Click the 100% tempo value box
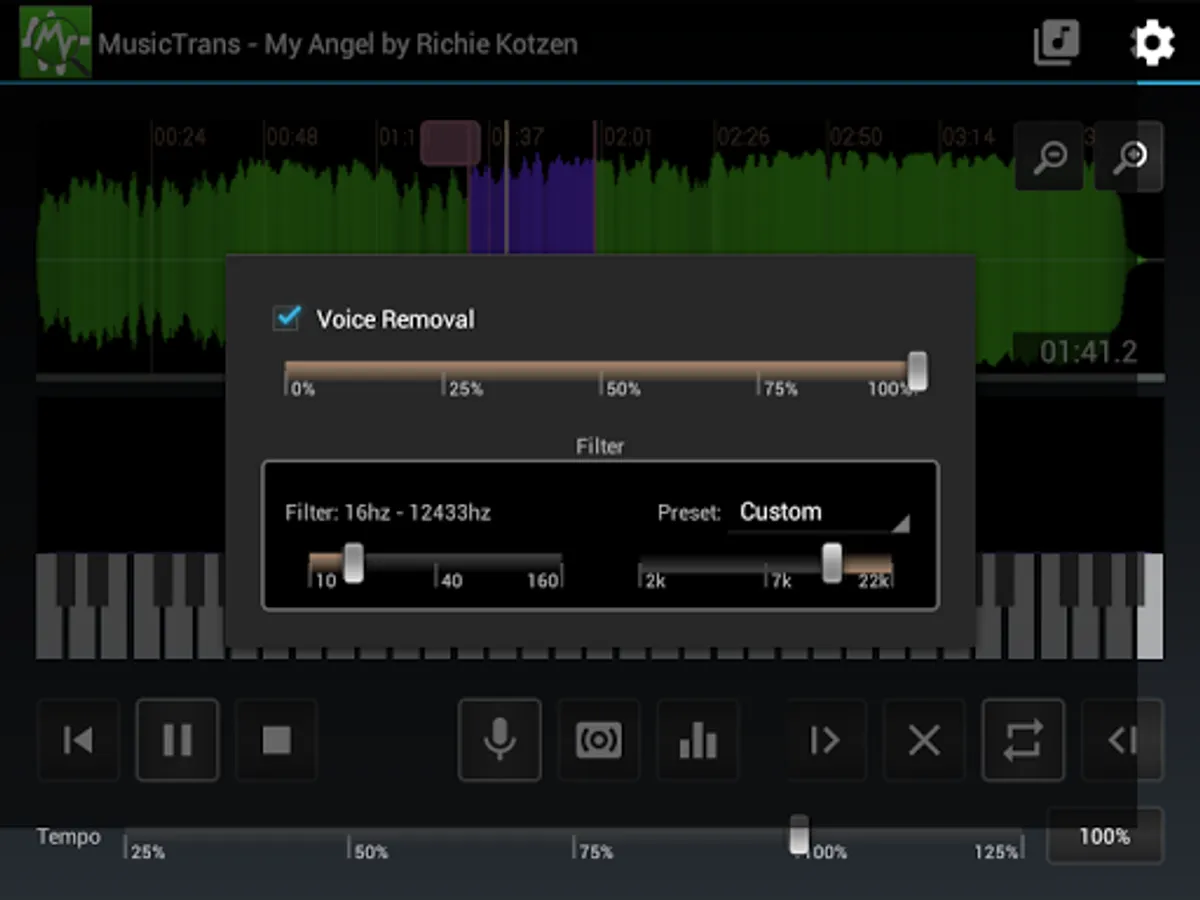 [x=1105, y=836]
